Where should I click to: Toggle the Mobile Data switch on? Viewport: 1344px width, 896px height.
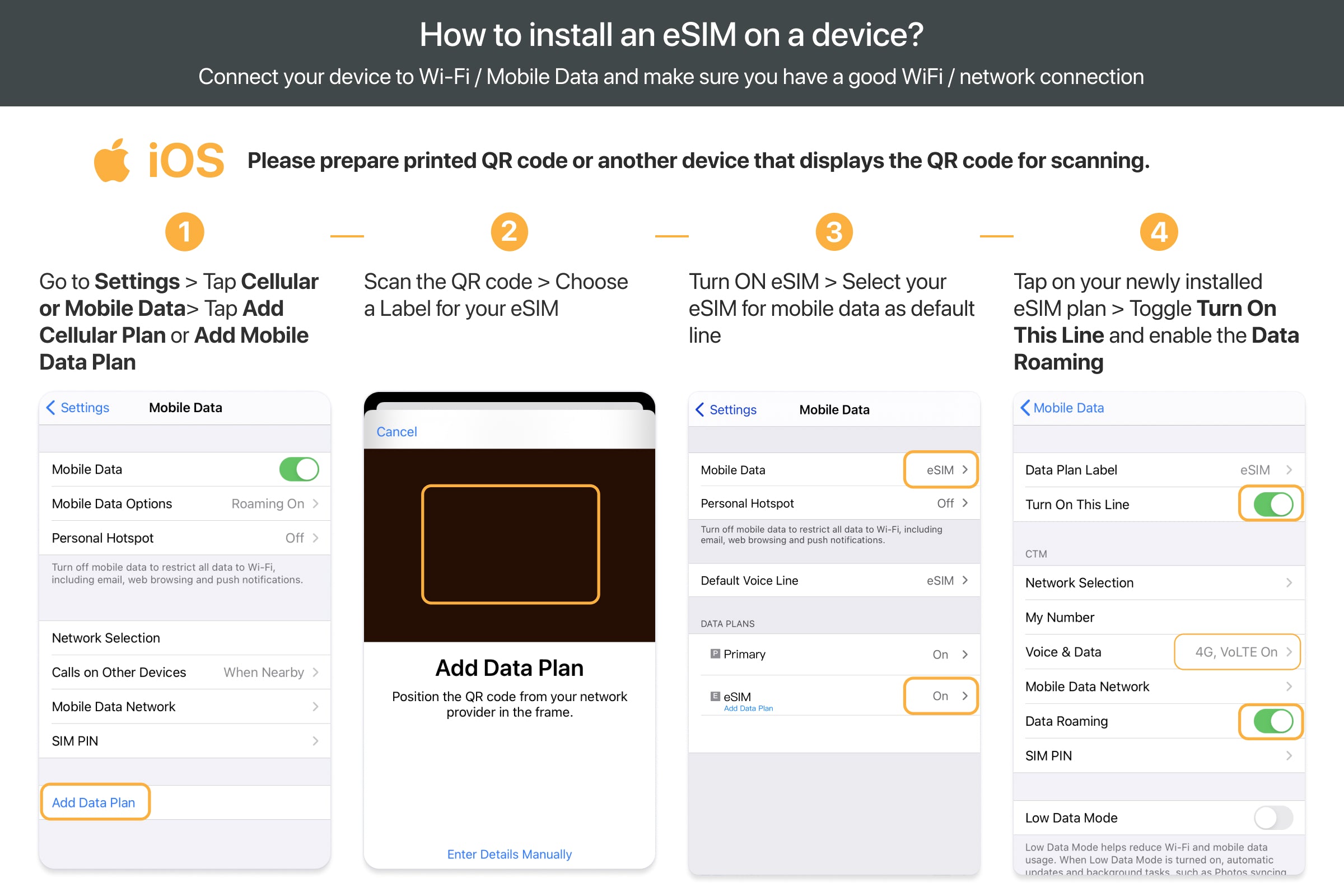click(x=299, y=469)
